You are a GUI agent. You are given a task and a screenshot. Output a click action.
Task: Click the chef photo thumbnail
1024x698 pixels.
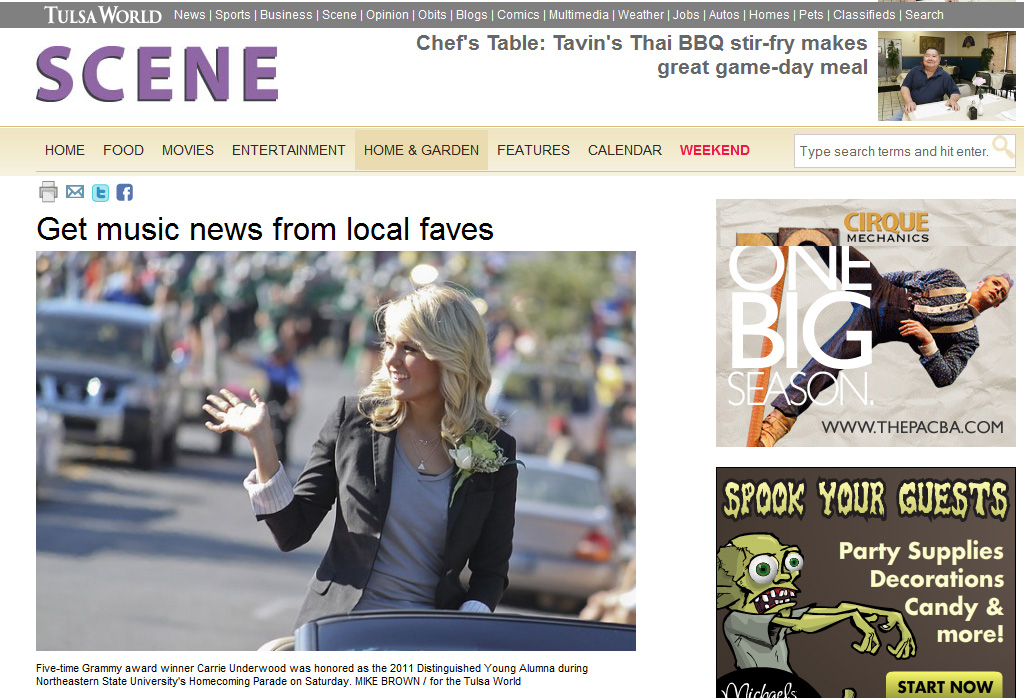[946, 76]
